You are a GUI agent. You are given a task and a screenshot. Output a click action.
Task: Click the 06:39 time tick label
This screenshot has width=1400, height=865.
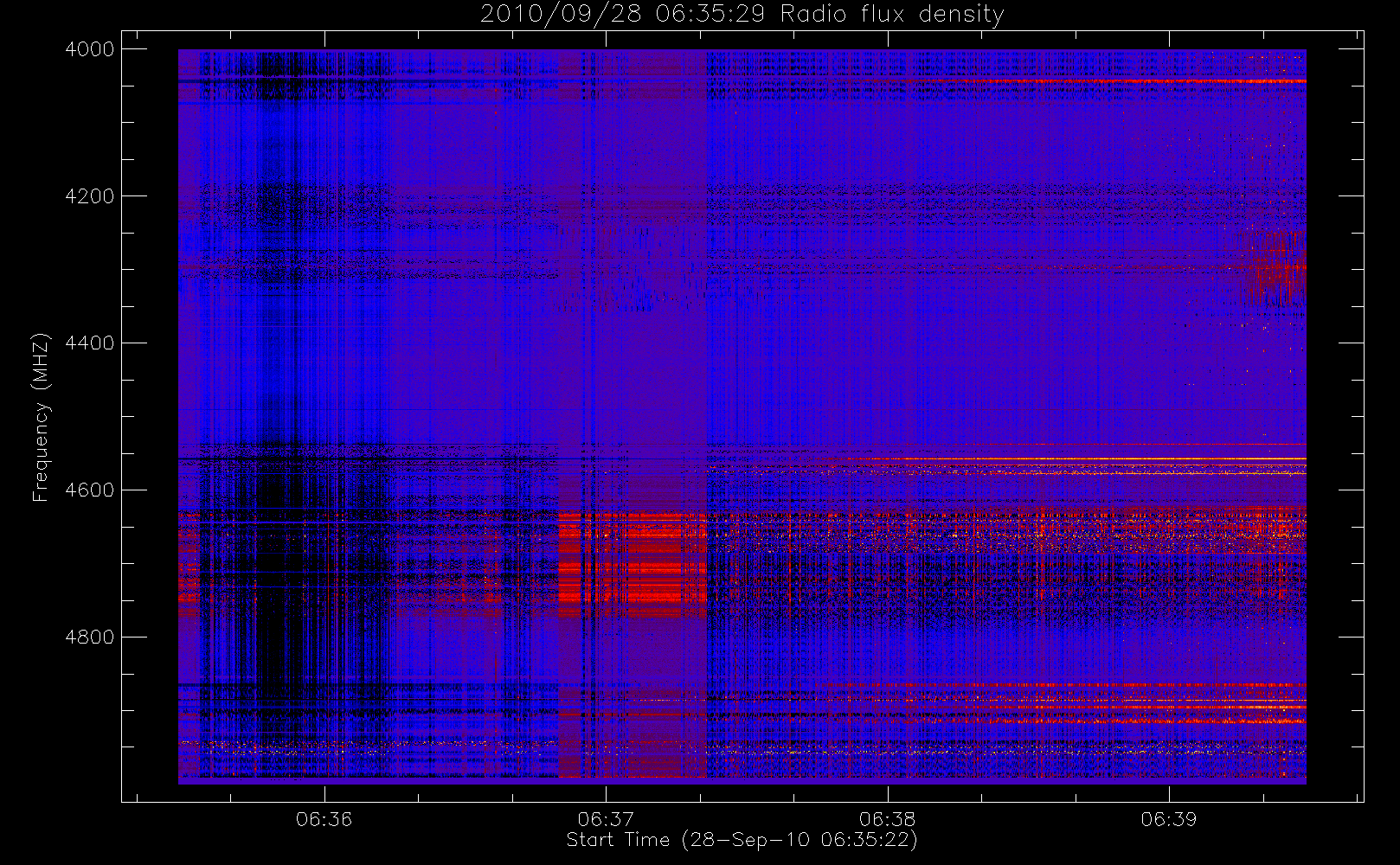pyautogui.click(x=1169, y=819)
